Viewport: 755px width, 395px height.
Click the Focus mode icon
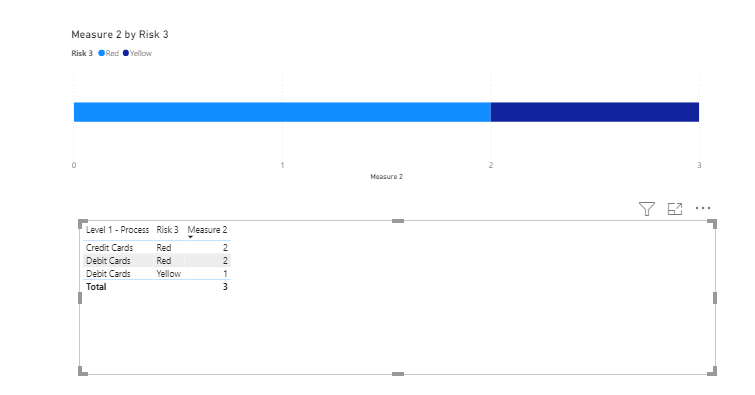click(675, 209)
